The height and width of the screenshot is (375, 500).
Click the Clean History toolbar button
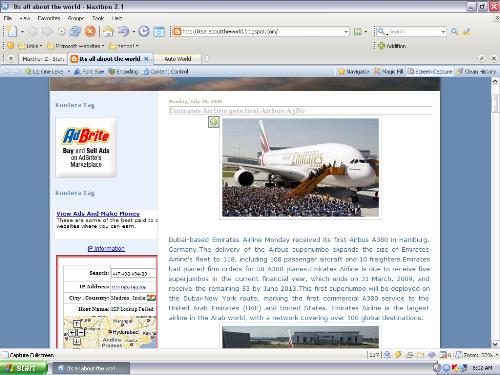[x=476, y=71]
